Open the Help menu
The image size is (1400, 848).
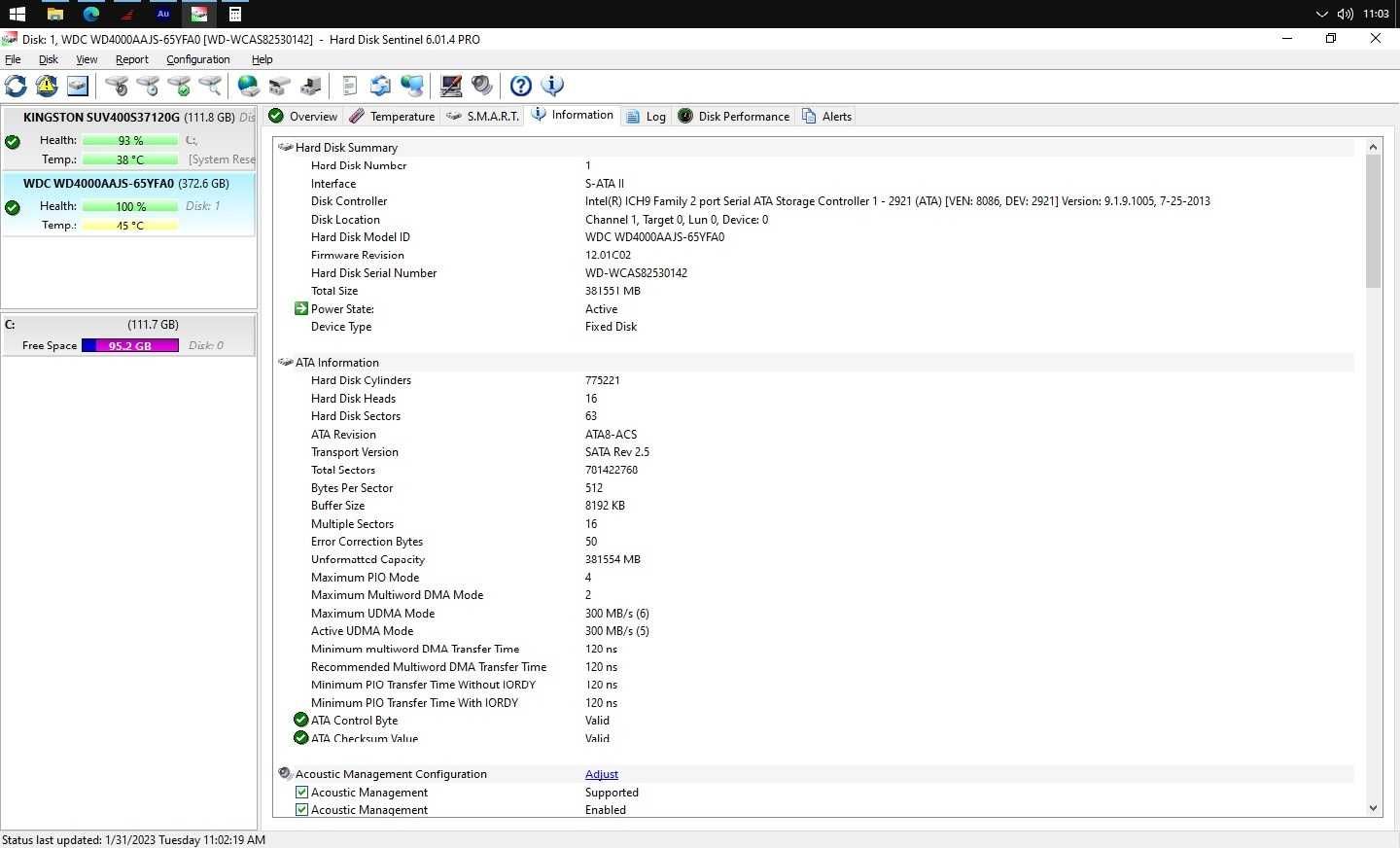click(262, 59)
